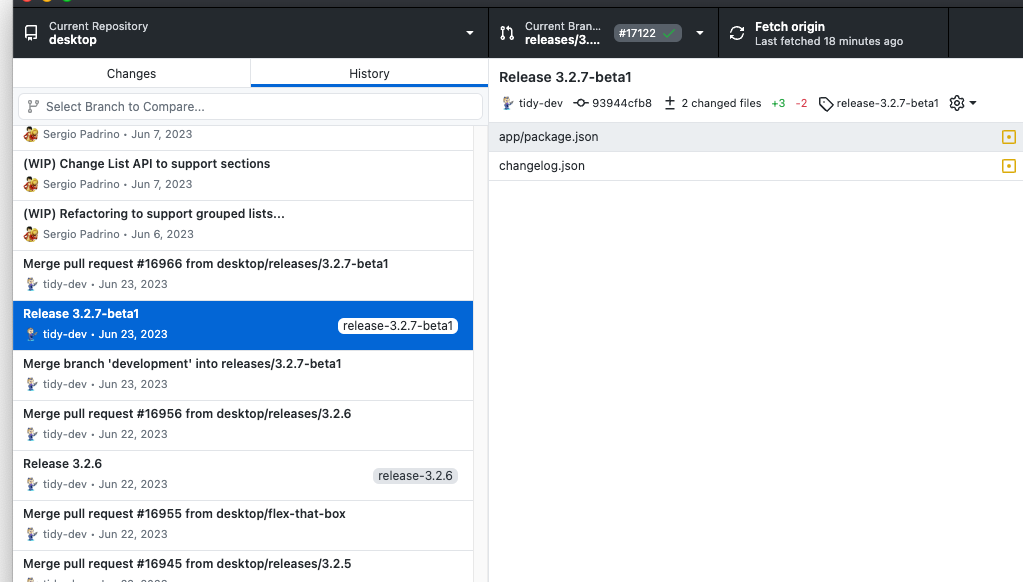Viewport: 1023px width, 582px height.
Task: Switch to the History tab
Action: pyautogui.click(x=369, y=73)
